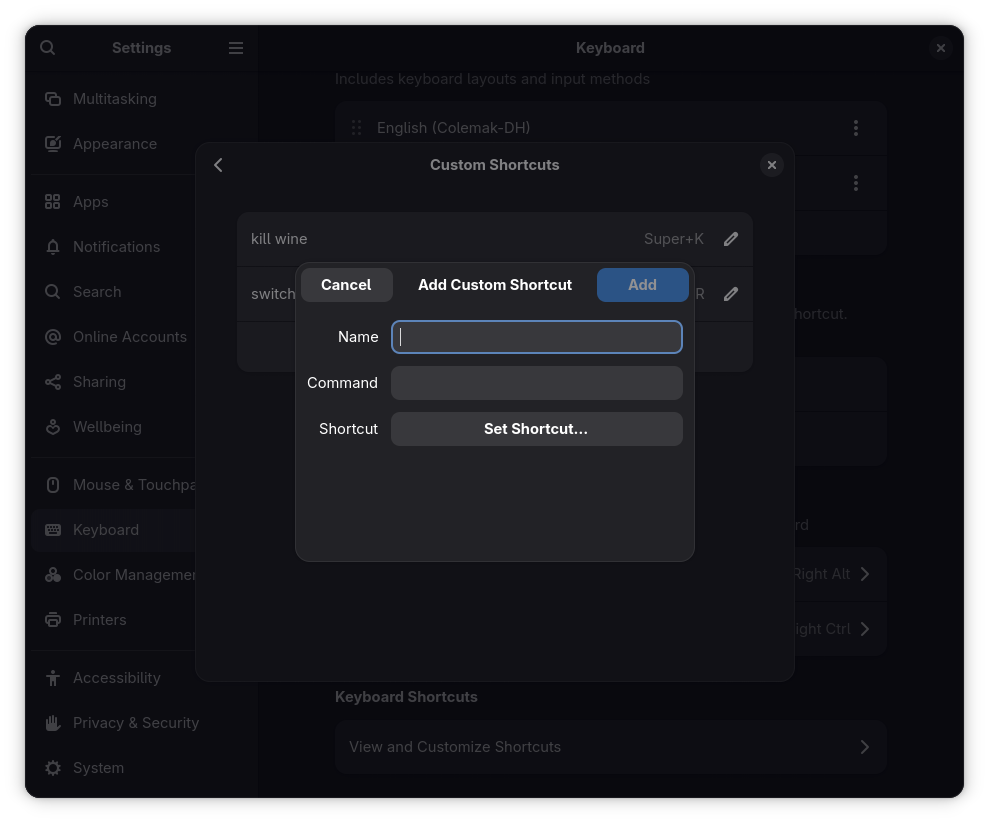This screenshot has height=823, width=989.
Task: Open Accessibility settings panel
Action: 114,678
